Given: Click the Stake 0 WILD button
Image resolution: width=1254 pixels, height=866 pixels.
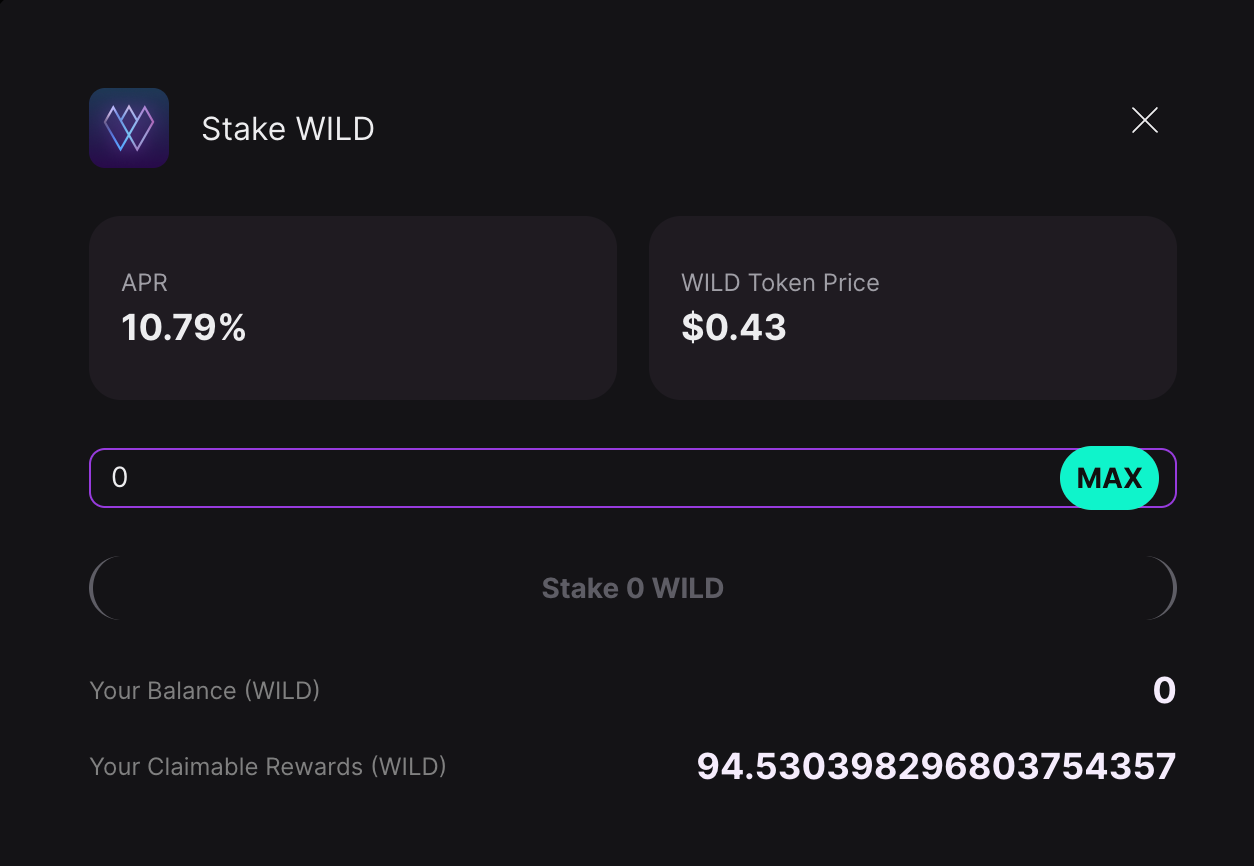Looking at the screenshot, I should click(632, 588).
